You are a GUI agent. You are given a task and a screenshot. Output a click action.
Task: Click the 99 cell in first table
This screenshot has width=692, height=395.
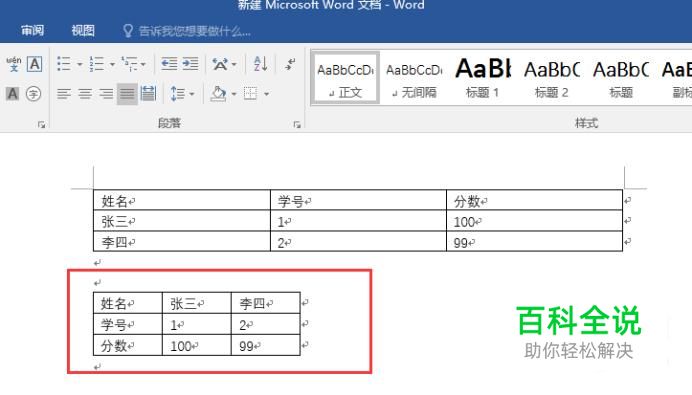point(534,241)
